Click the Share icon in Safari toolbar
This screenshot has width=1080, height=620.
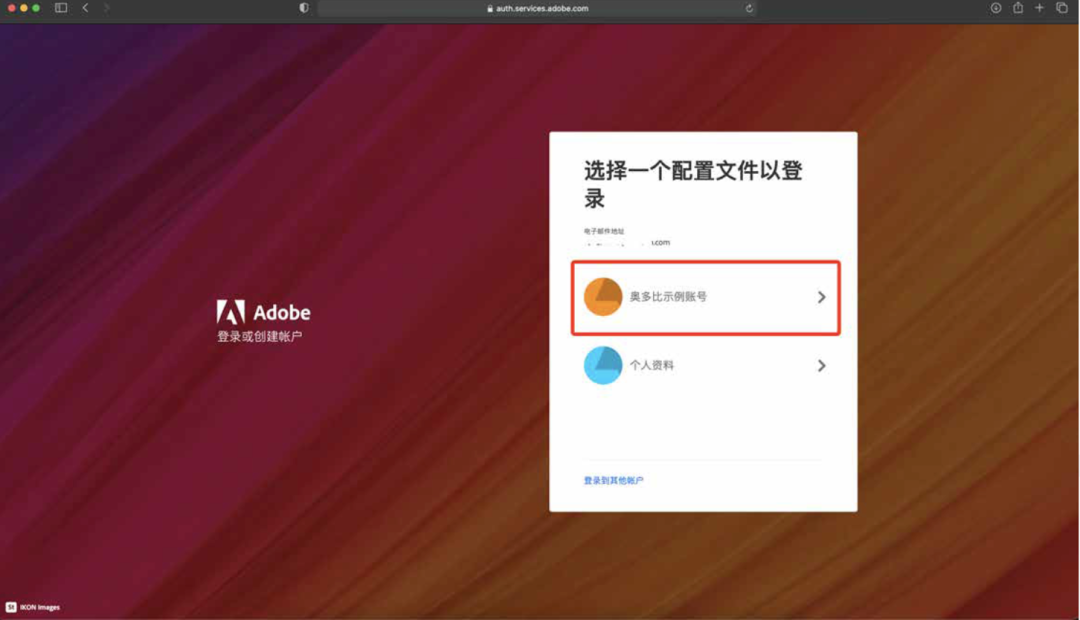(x=1015, y=8)
